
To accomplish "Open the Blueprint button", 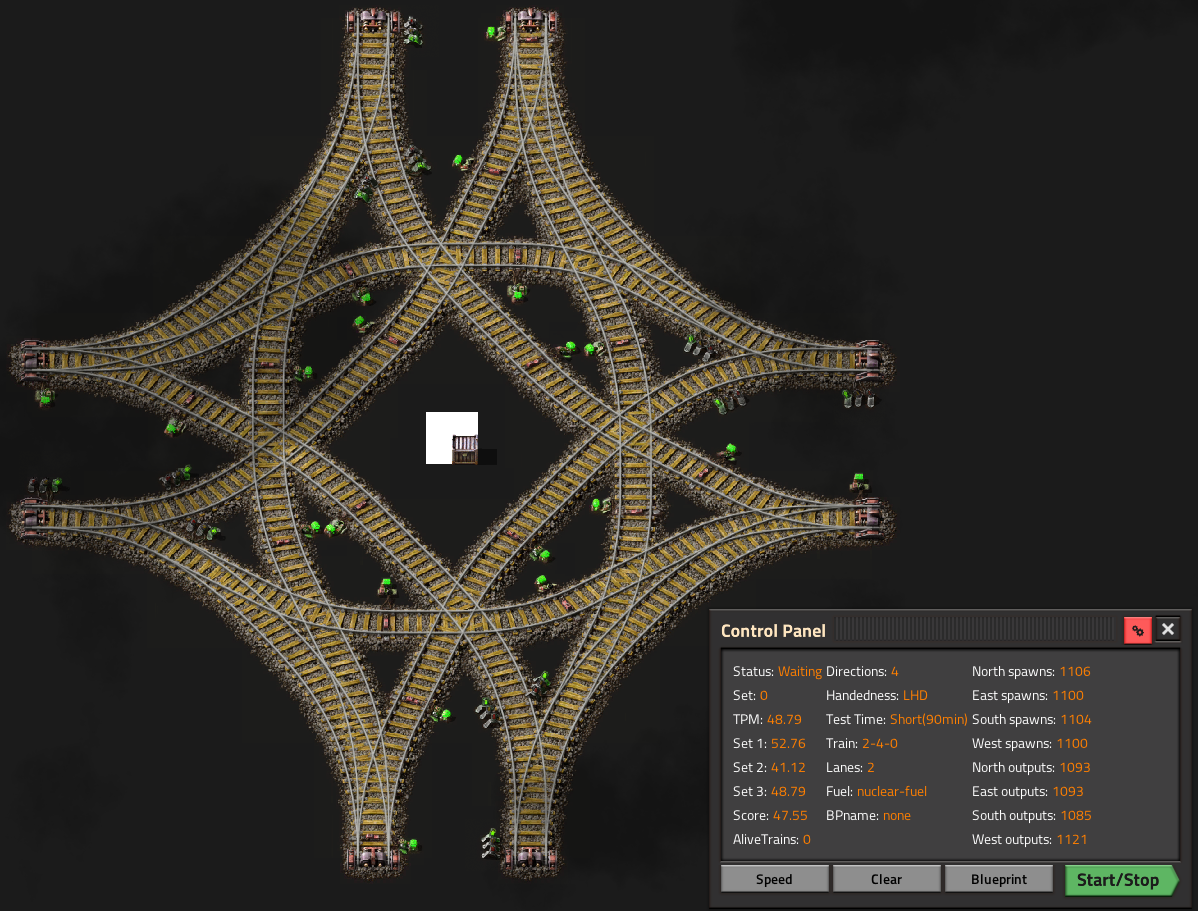I will click(x=999, y=879).
